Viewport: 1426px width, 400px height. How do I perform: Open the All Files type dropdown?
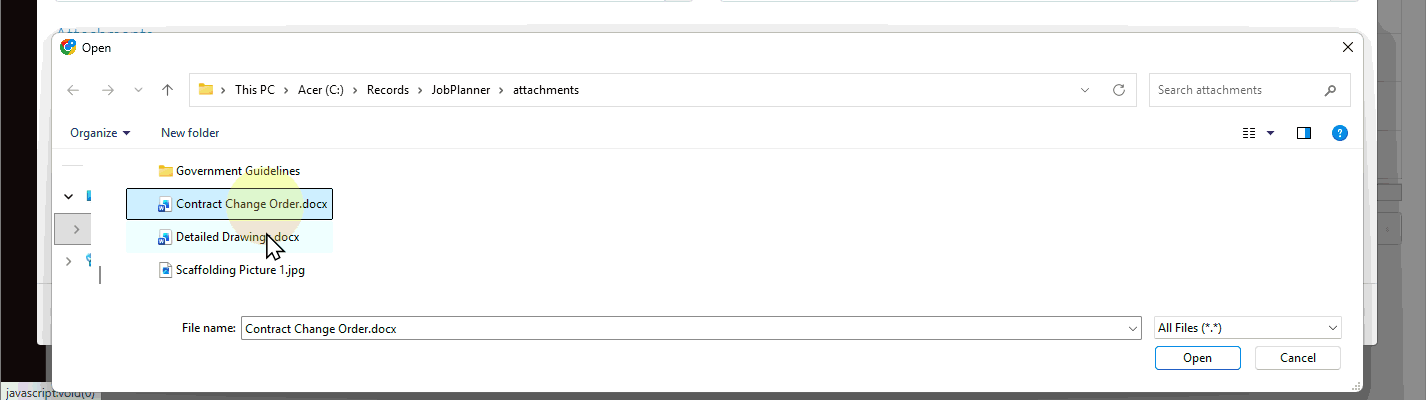[x=1247, y=328]
